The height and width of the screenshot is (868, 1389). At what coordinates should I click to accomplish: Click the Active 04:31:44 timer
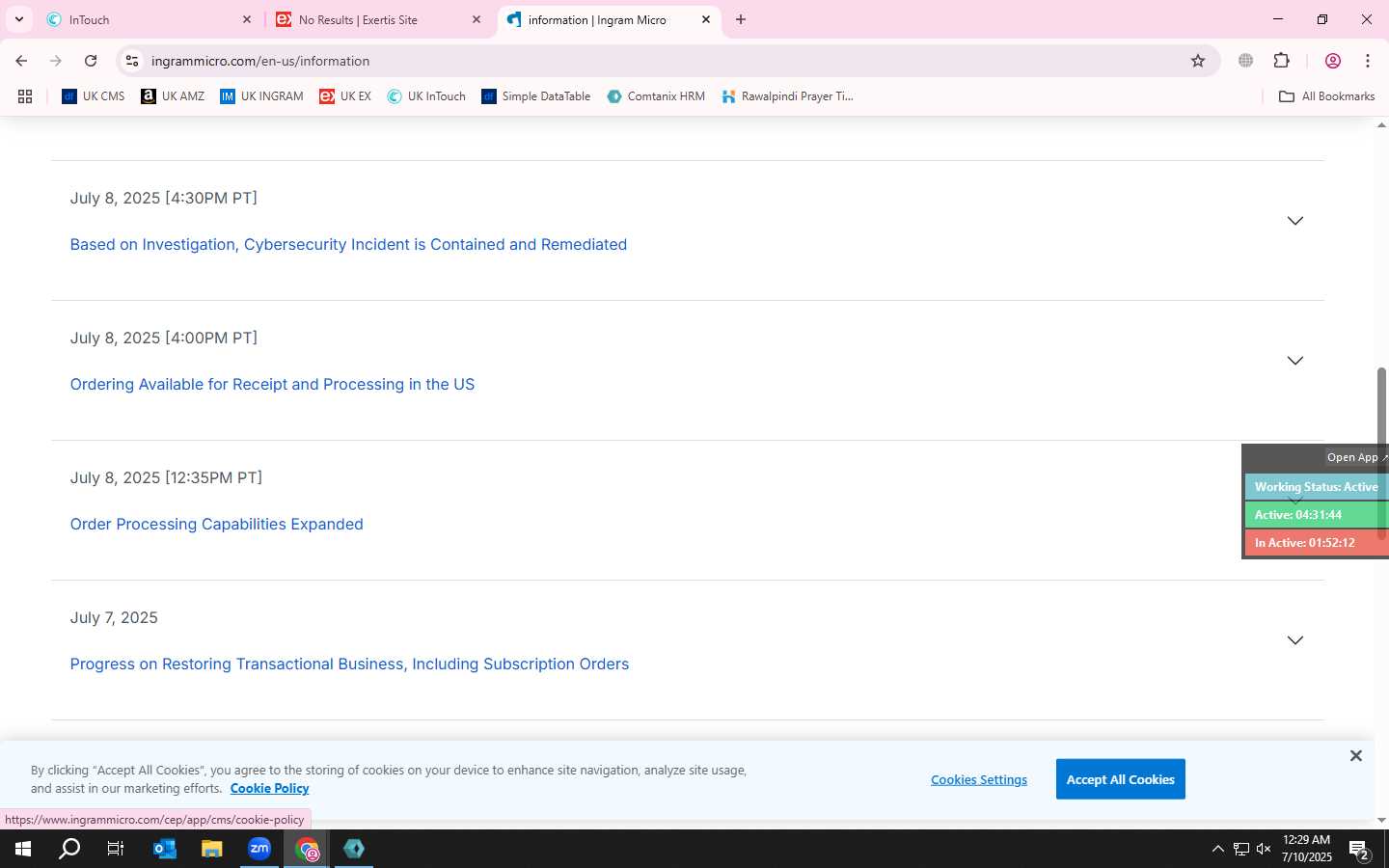point(1316,515)
